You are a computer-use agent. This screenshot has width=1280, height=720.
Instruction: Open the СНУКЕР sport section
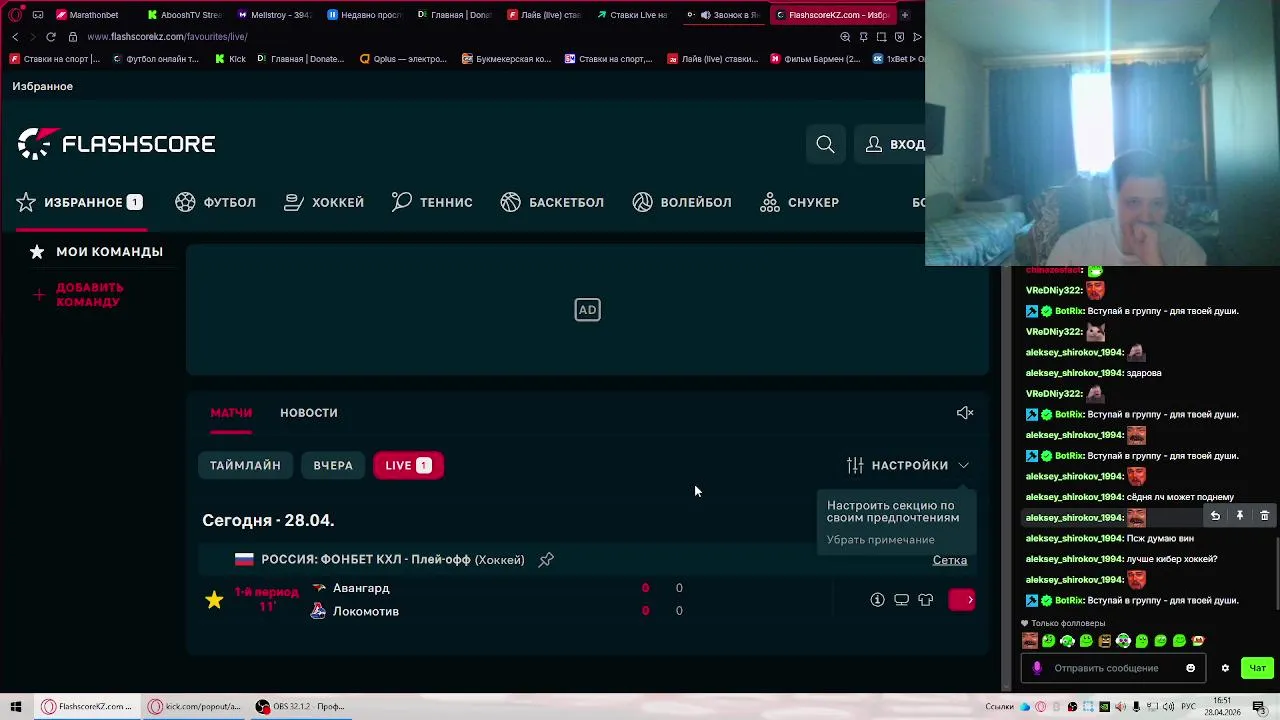pos(800,202)
